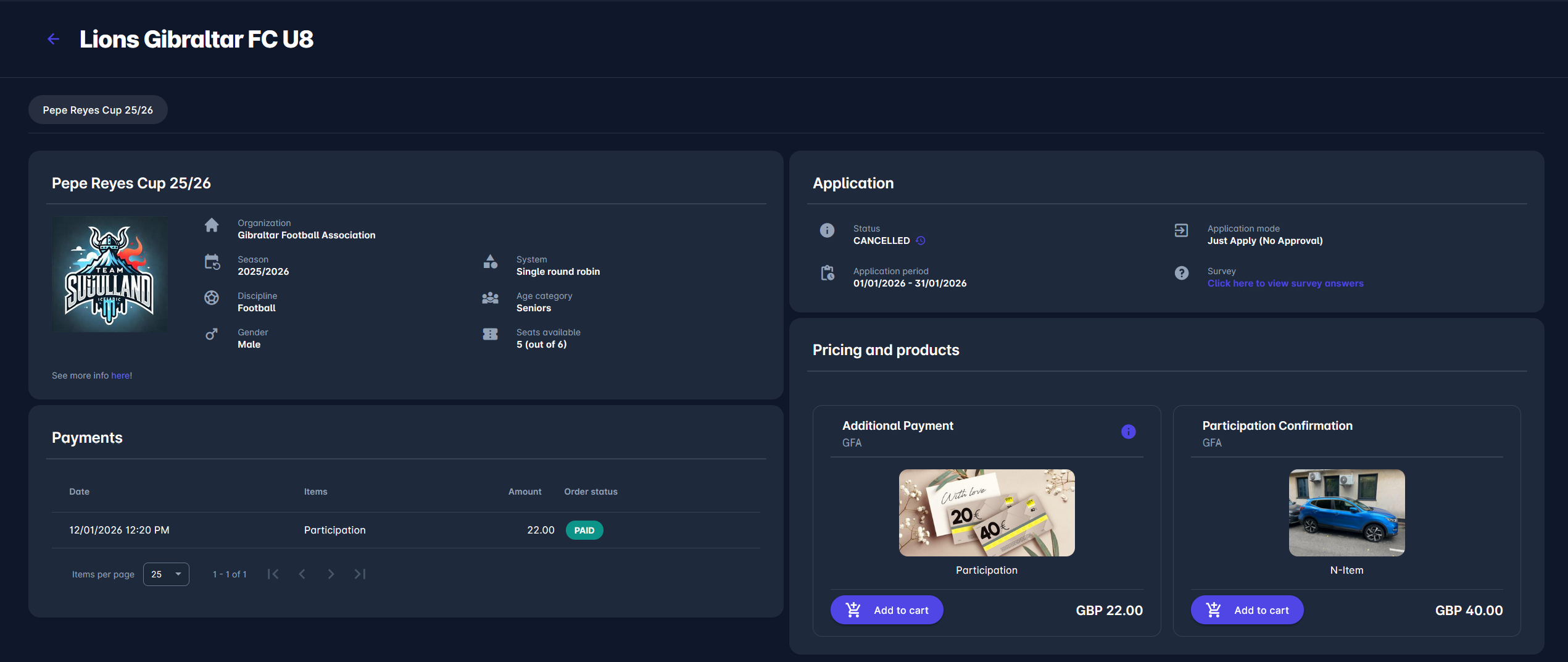Screen dimensions: 1568x662
Task: Click the seats available ticket icon
Action: tap(489, 334)
